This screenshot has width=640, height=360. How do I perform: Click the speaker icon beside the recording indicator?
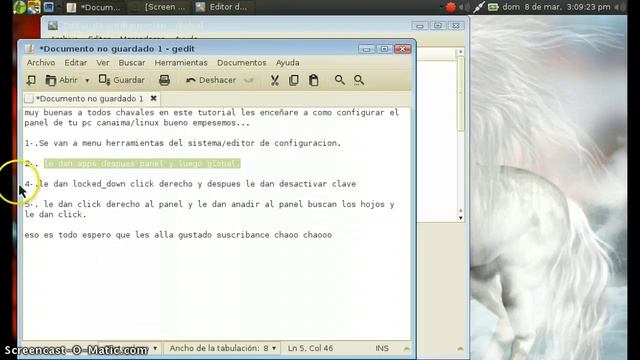[x=464, y=7]
